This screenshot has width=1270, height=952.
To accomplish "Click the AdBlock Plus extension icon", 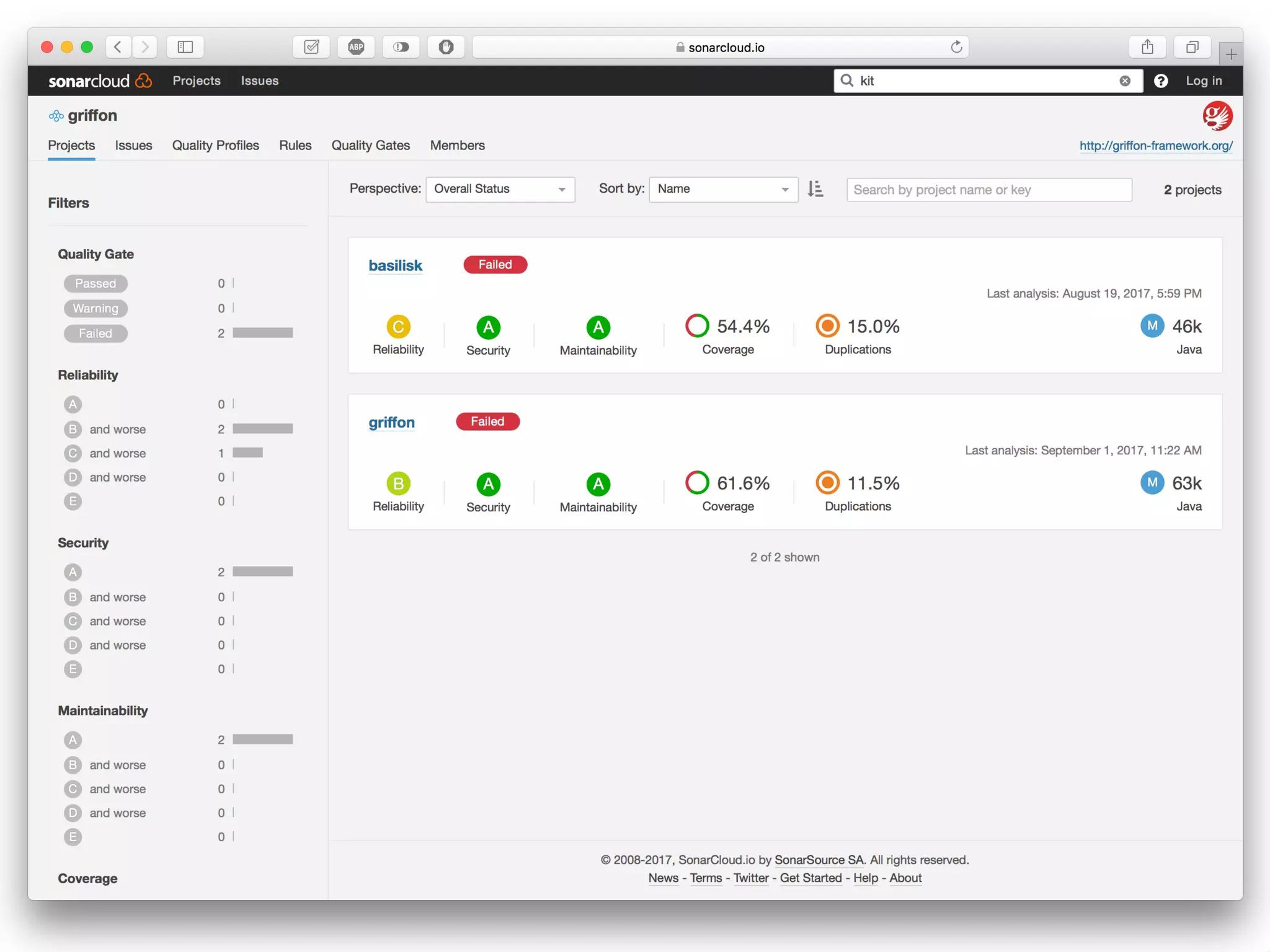I will click(356, 47).
